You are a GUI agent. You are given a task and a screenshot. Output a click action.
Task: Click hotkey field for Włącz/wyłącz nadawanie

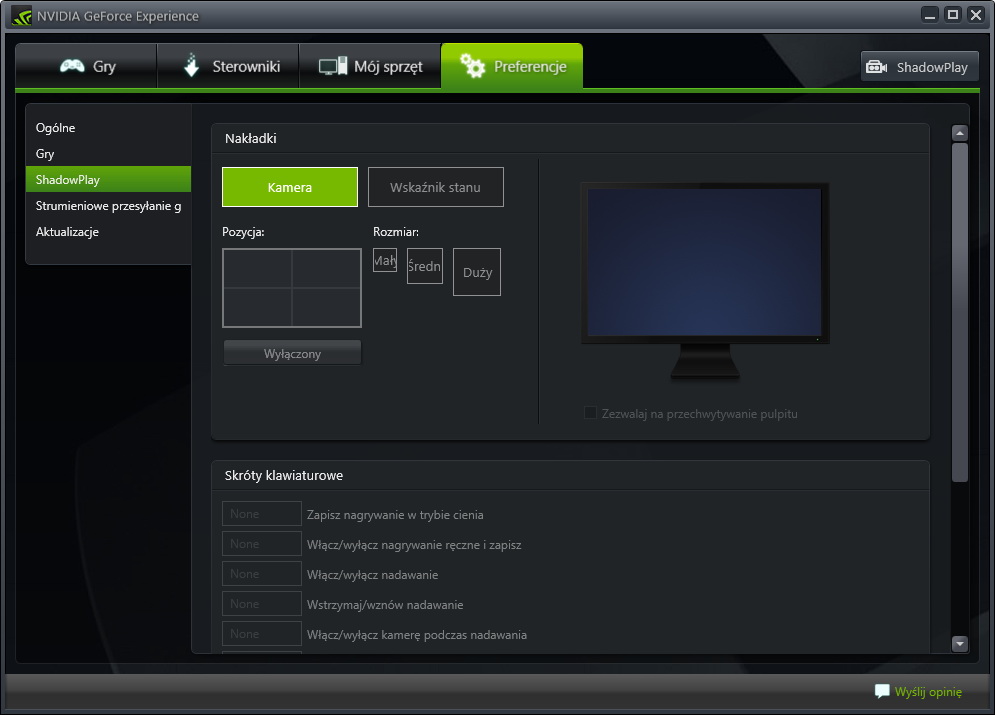(261, 574)
